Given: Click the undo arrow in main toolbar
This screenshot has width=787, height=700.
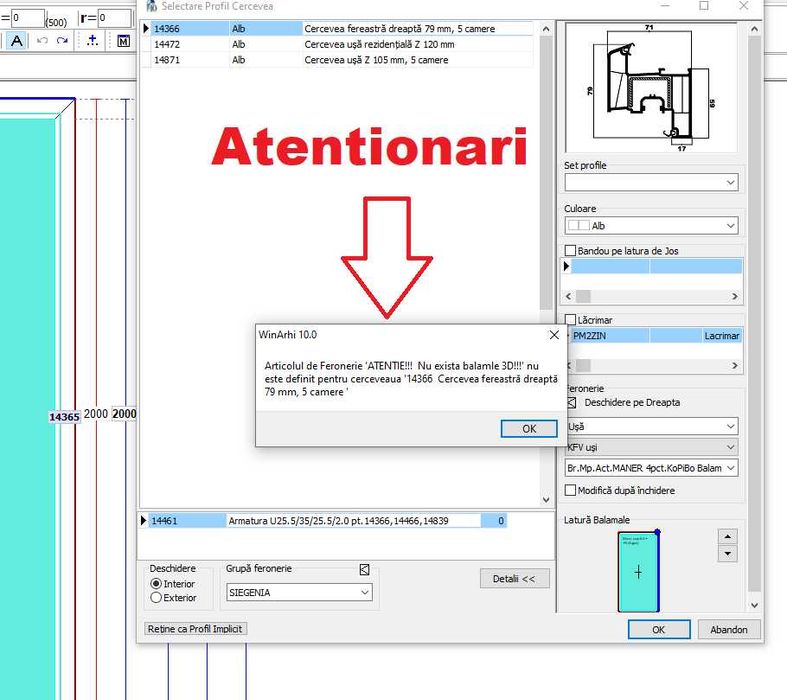Looking at the screenshot, I should click(42, 41).
